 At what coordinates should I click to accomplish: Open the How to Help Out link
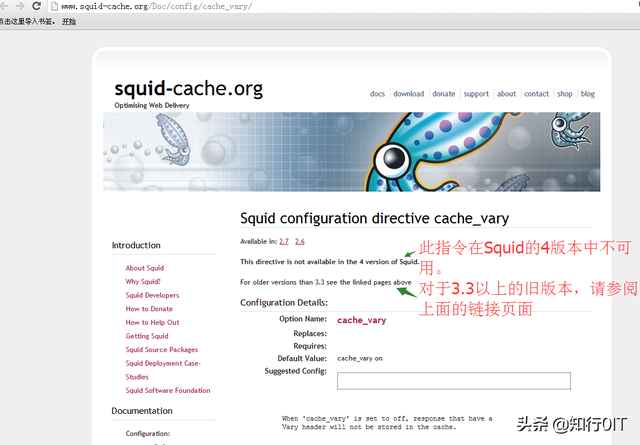(152, 323)
